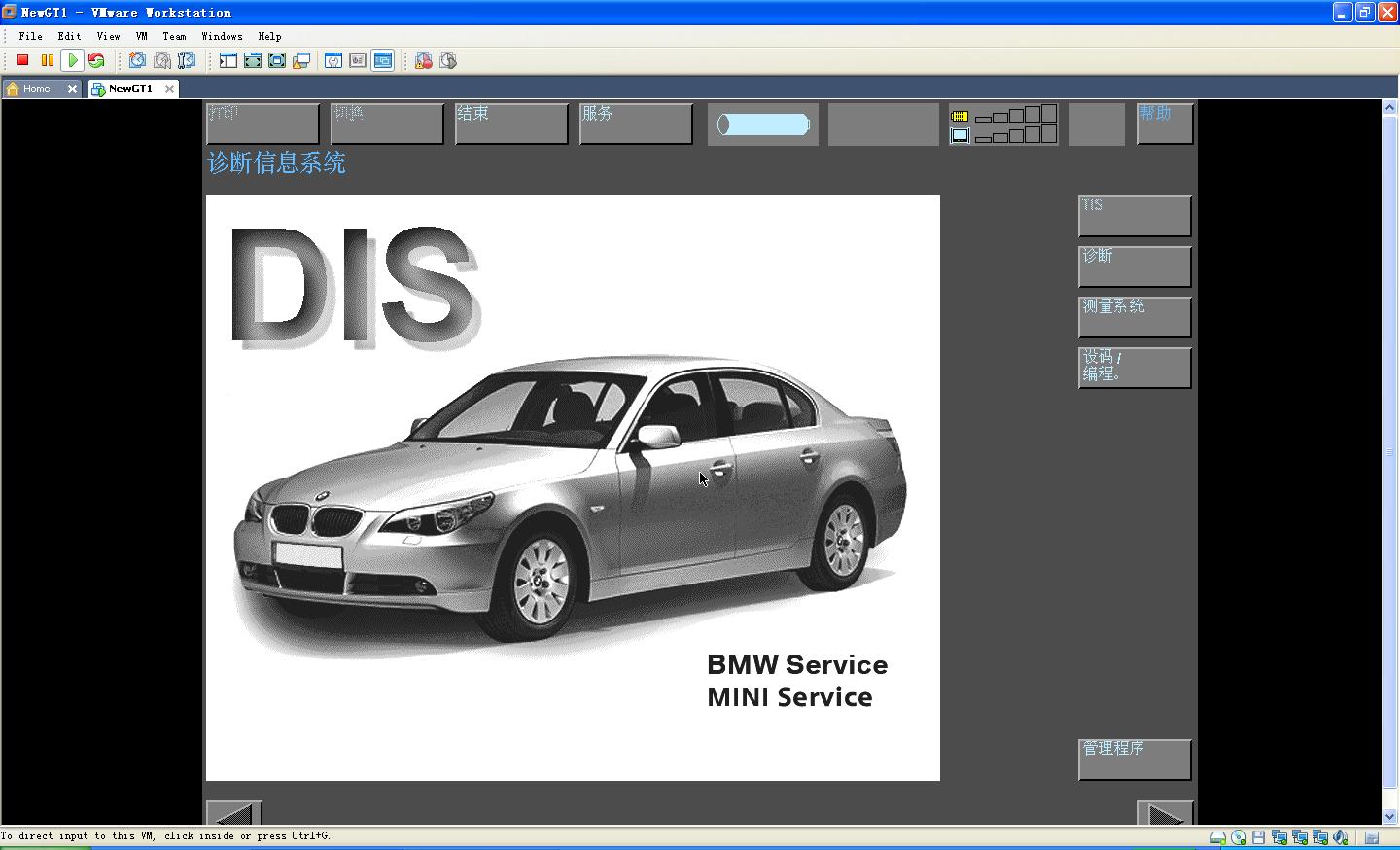Screen dimensions: 1400x850
Task: Click the 诊断信息系统 title text
Action: (x=276, y=162)
